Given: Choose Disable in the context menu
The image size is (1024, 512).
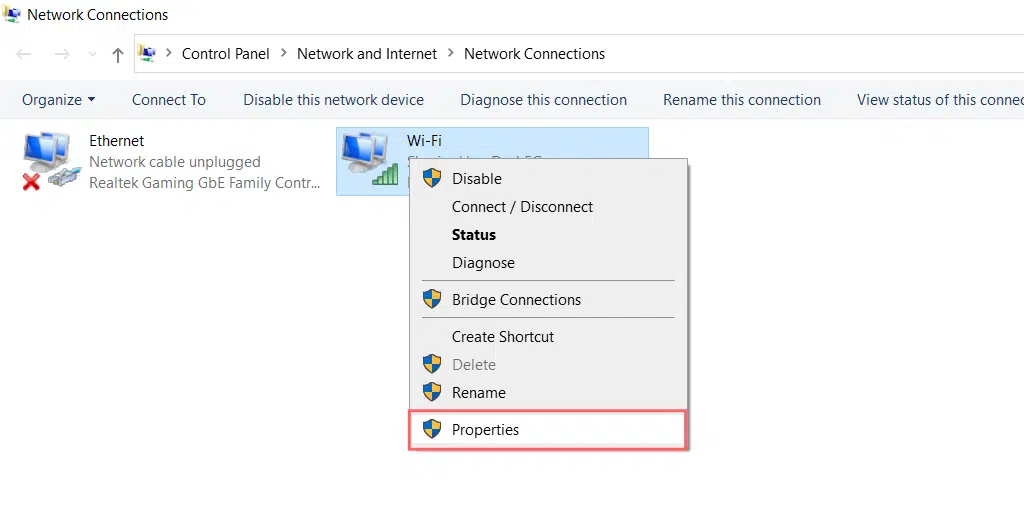Looking at the screenshot, I should pyautogui.click(x=476, y=179).
